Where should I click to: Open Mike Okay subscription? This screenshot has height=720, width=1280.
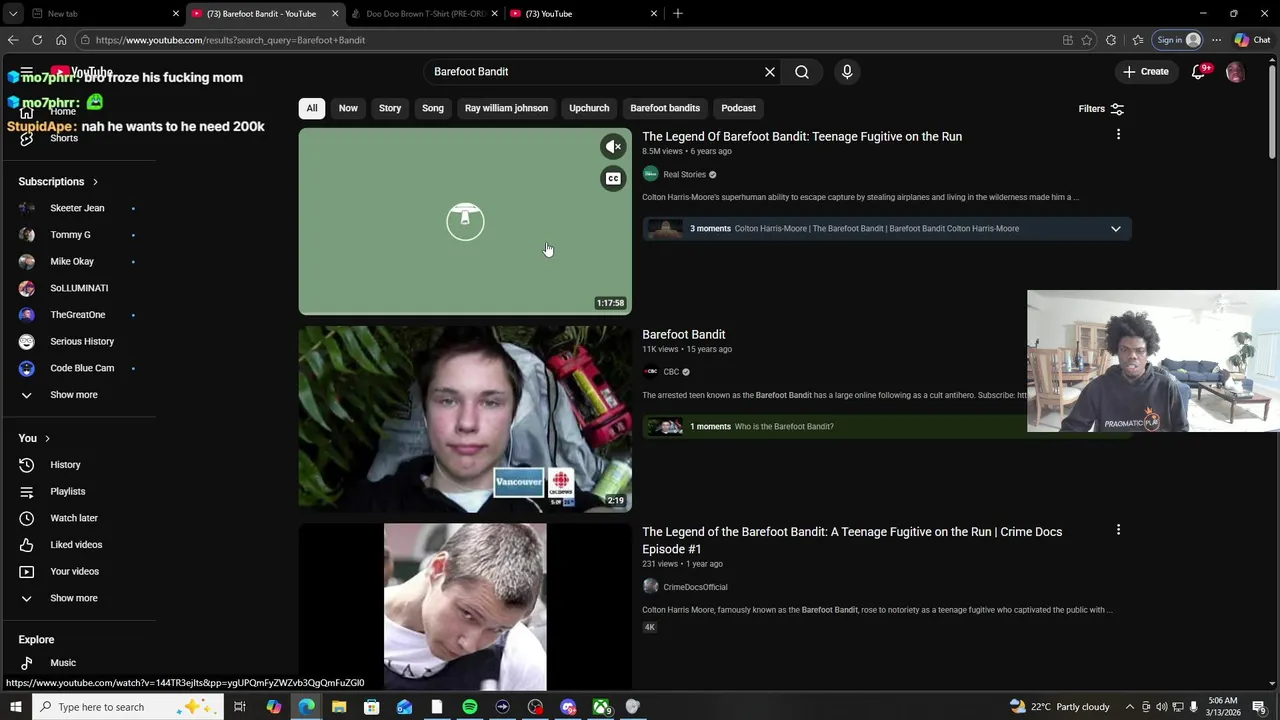(72, 261)
